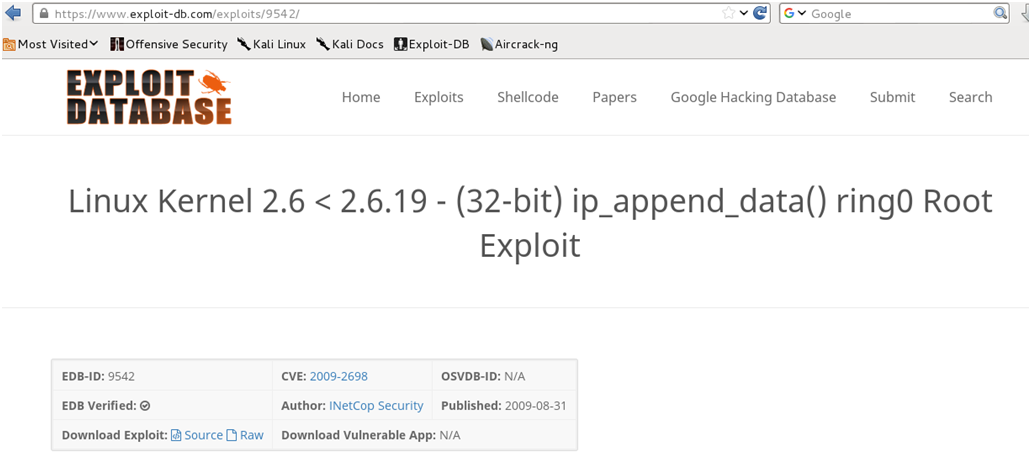1031x459 pixels.
Task: Open the Google search engine selector dropdown
Action: [x=795, y=13]
